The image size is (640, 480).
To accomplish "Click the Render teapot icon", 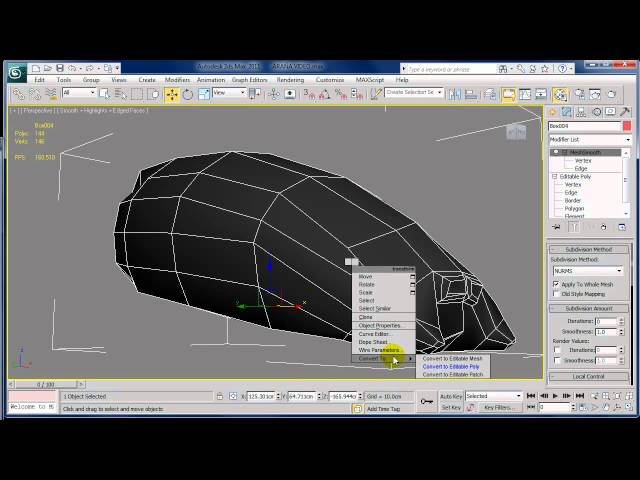I will pos(611,95).
